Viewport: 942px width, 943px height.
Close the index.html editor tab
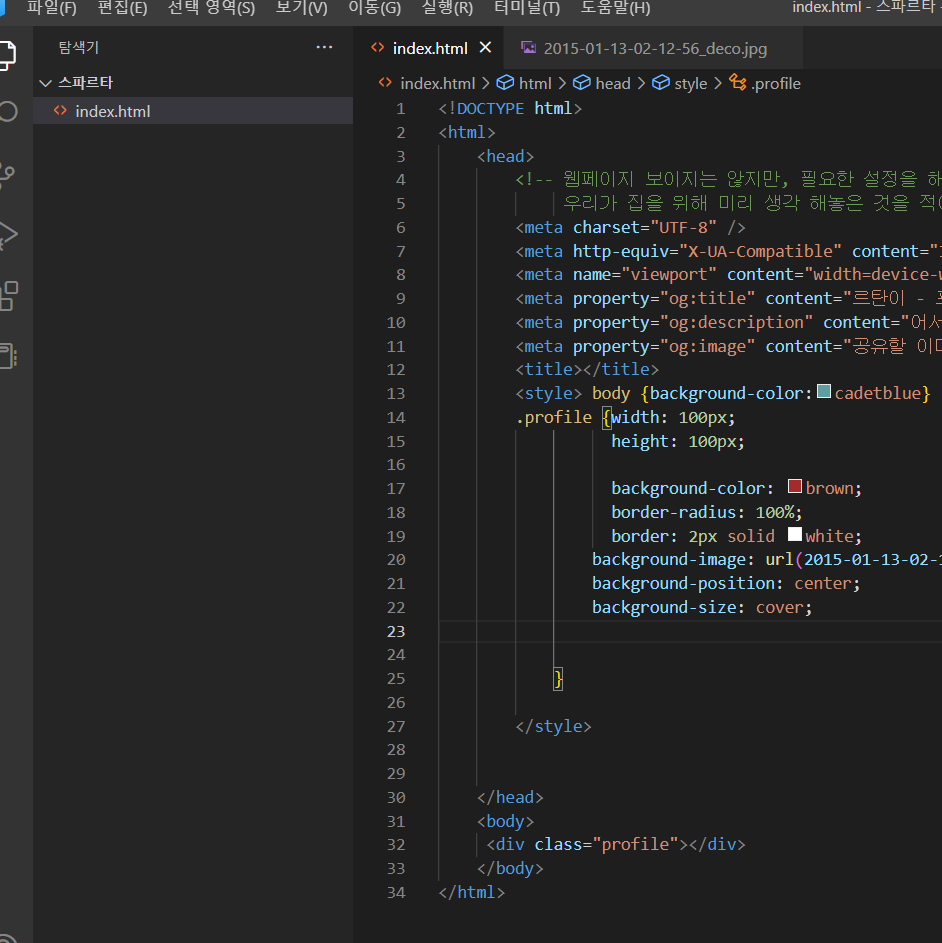tap(485, 48)
